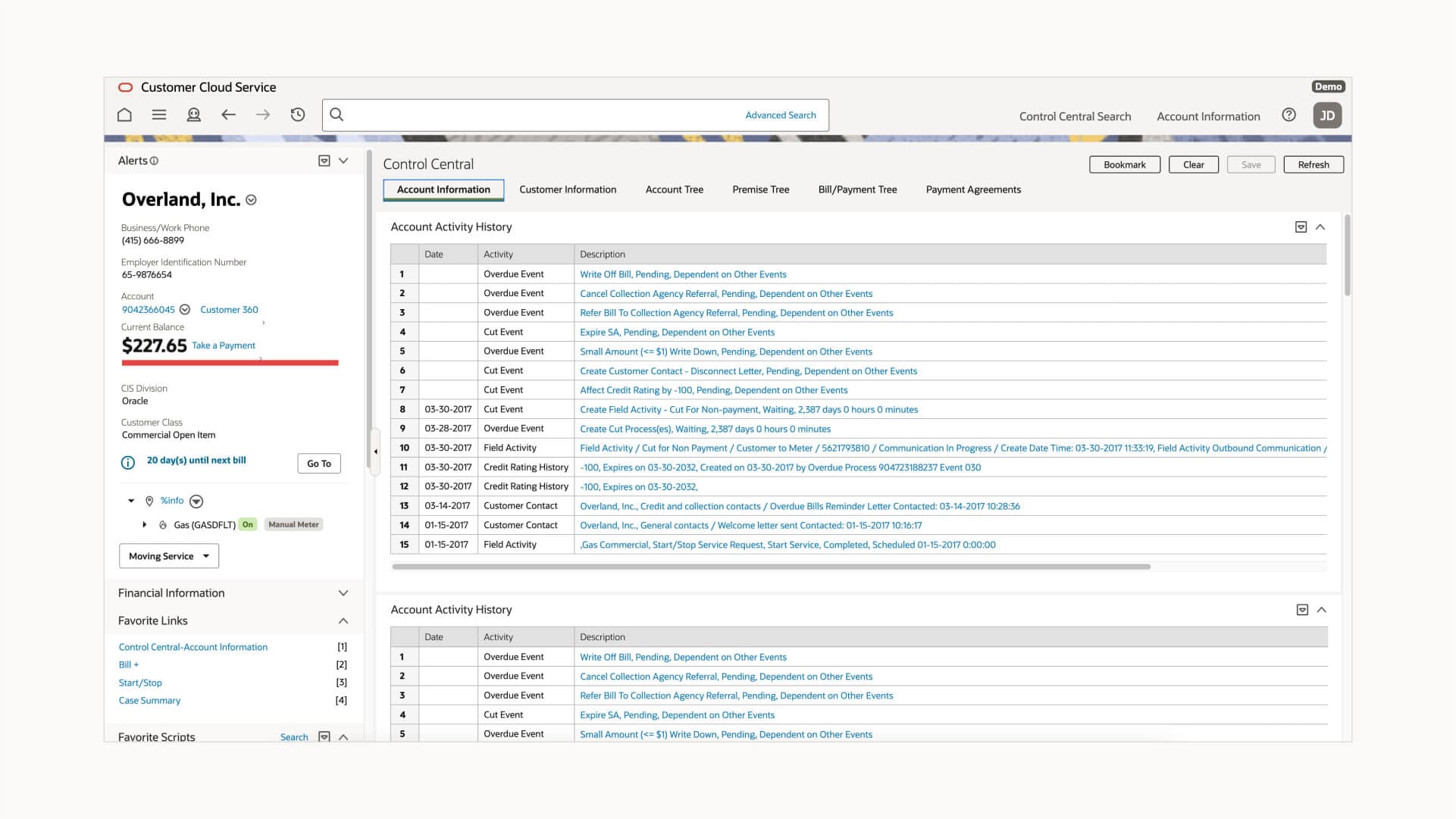The height and width of the screenshot is (819, 1456).
Task: Click the magnifier search icon
Action: pyautogui.click(x=337, y=115)
